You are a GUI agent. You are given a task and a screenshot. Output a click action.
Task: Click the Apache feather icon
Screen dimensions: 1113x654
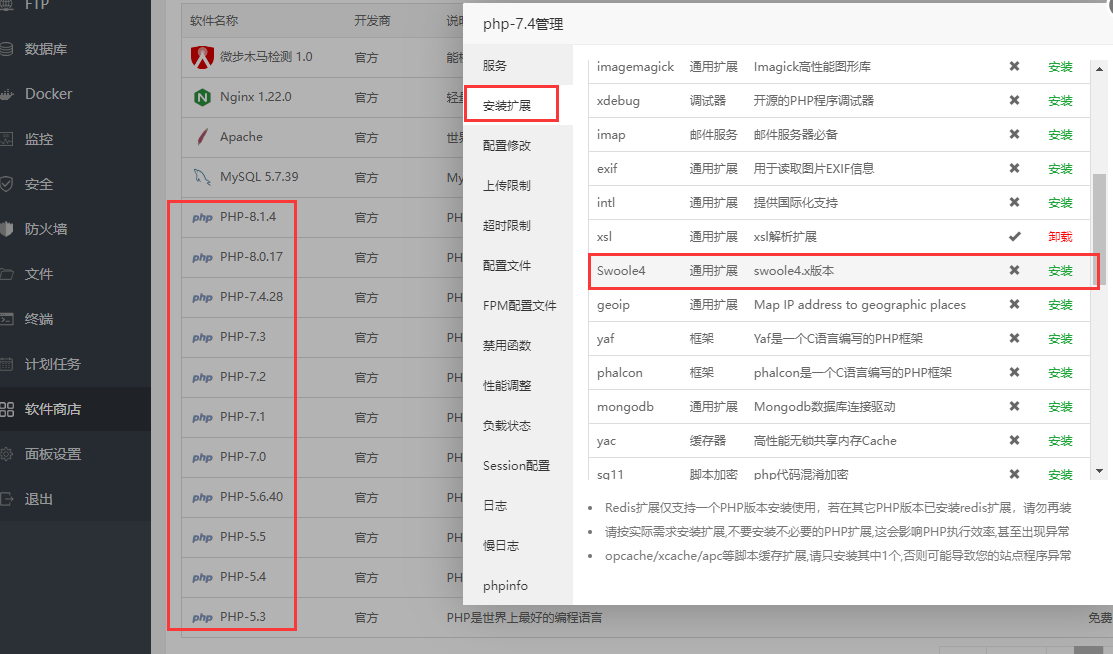click(202, 137)
